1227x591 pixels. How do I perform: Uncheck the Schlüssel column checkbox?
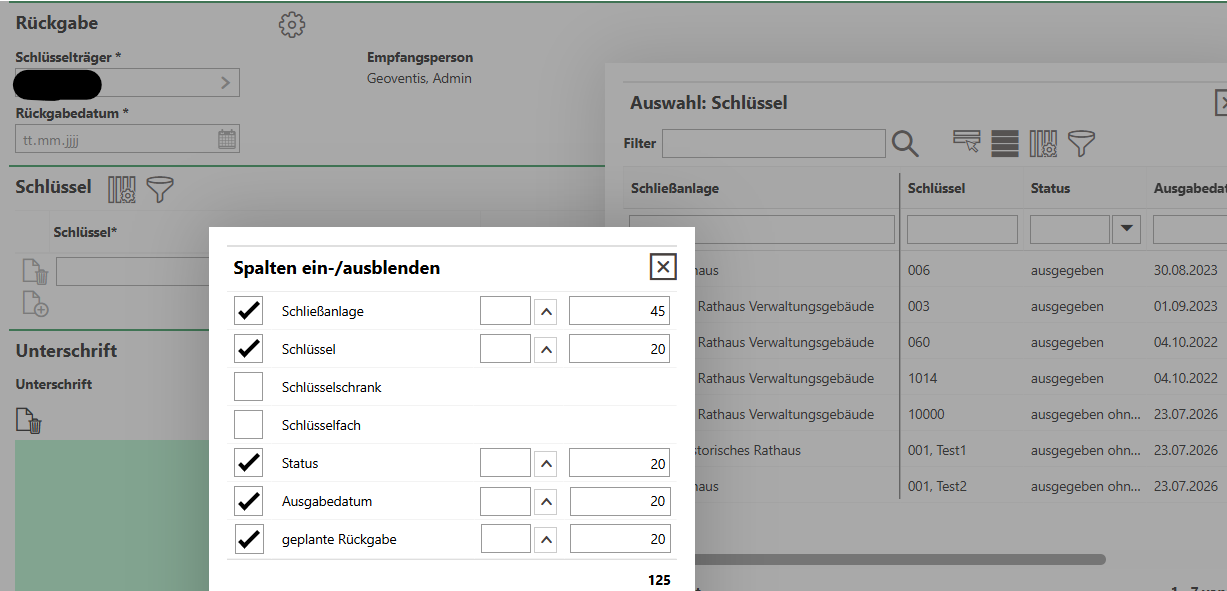point(248,349)
